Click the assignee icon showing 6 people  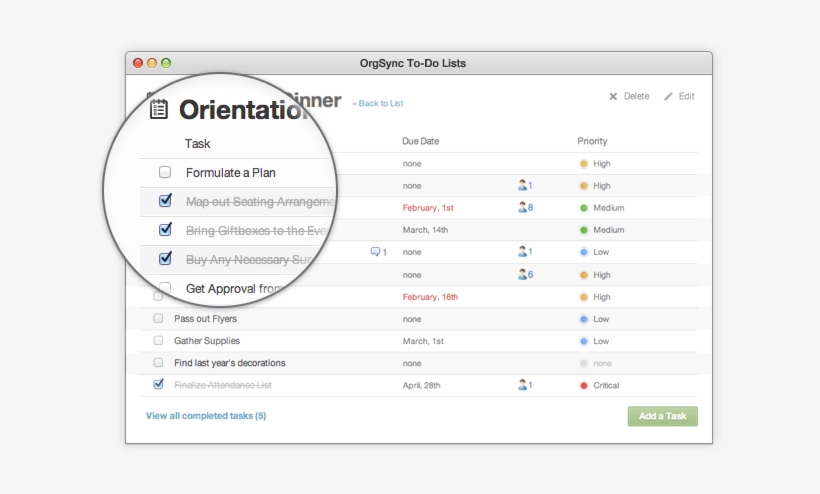pos(522,274)
